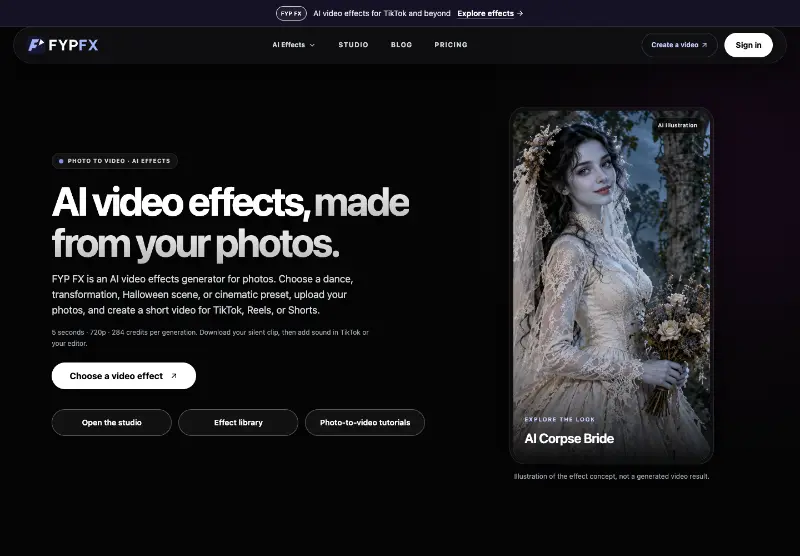Screen dimensions: 800x556
Task: Click the FYPFX logo icon
Action: tap(36, 45)
